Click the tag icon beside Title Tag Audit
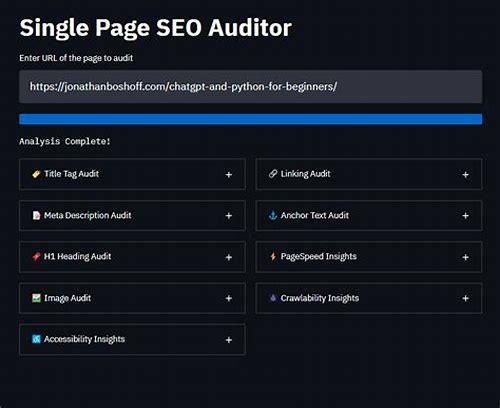This screenshot has width=500, height=408. pos(36,174)
